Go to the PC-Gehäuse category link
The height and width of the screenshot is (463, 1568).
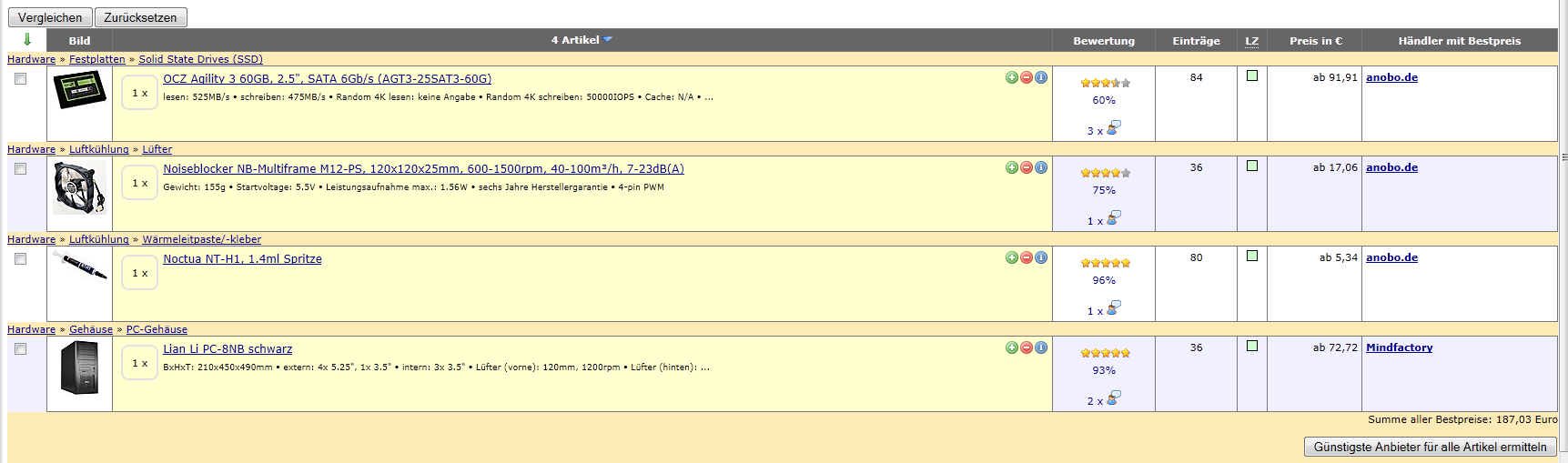pyautogui.click(x=157, y=329)
